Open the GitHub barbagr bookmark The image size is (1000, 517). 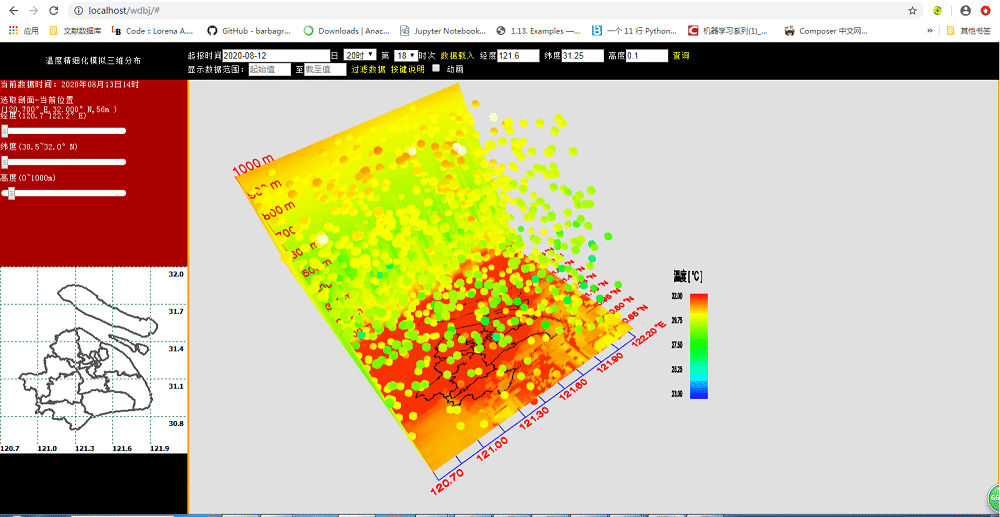[x=250, y=31]
